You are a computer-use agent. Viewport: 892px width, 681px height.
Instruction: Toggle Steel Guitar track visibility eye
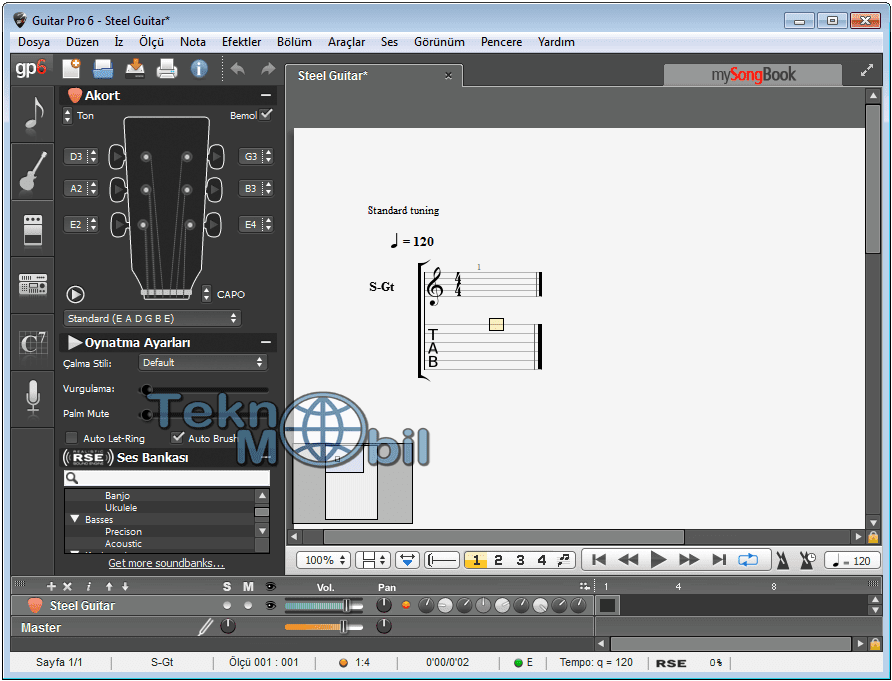(x=270, y=605)
